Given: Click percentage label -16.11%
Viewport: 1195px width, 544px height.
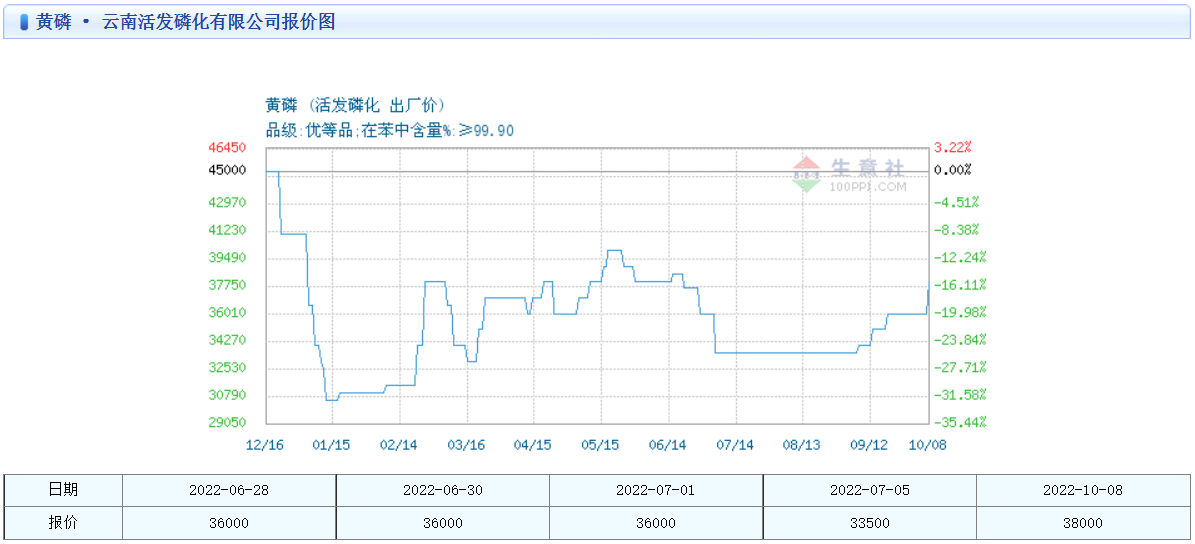Looking at the screenshot, I should point(961,285).
